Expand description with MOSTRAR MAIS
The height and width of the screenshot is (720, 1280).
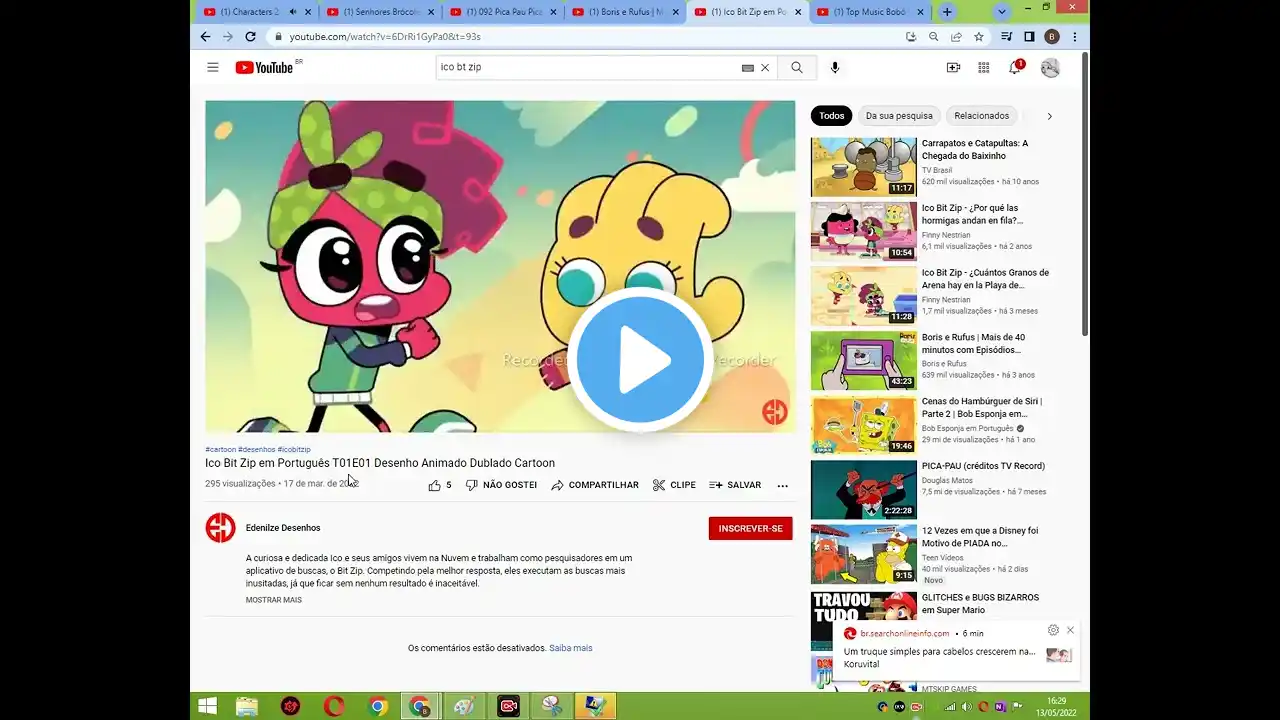point(274,600)
